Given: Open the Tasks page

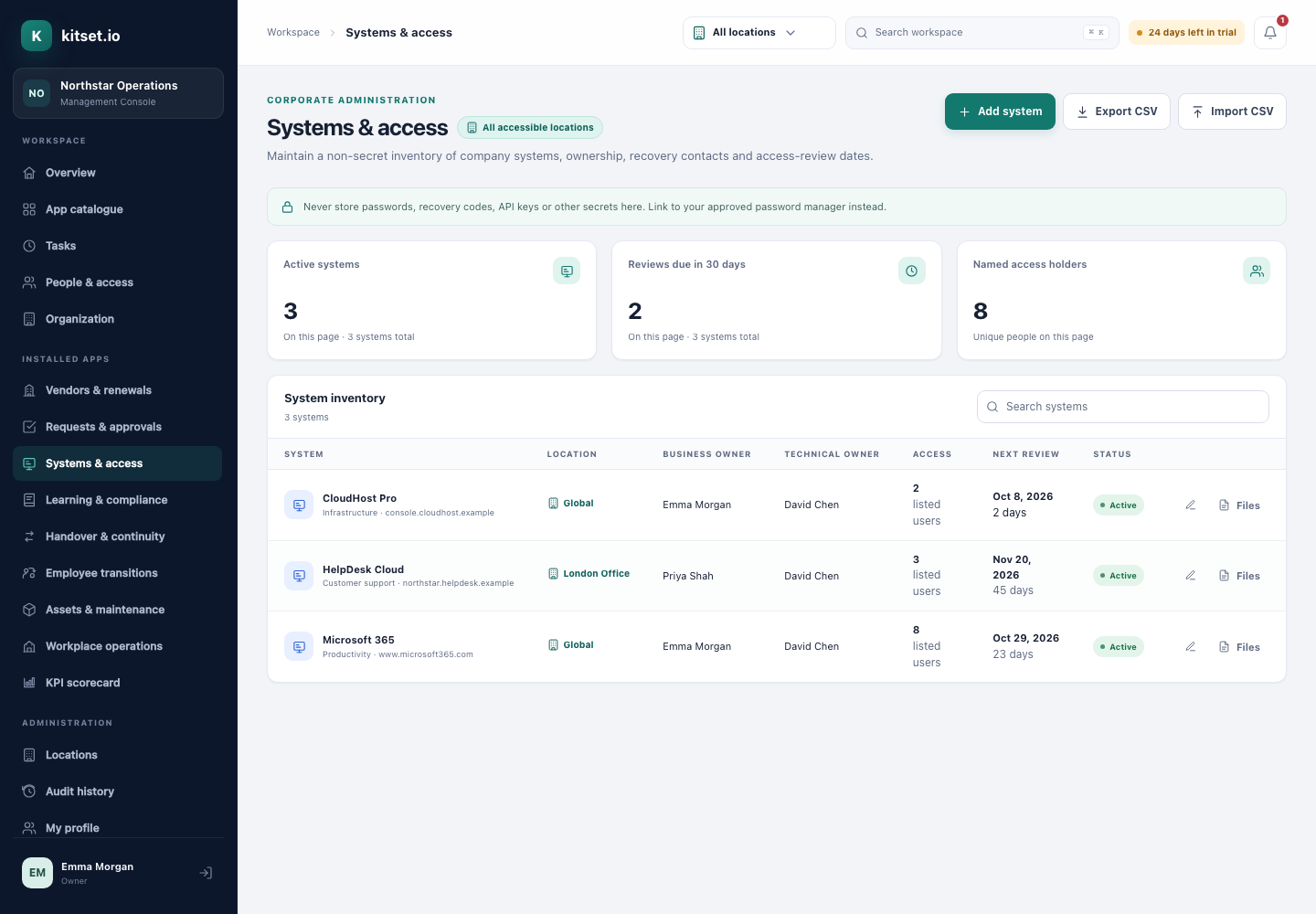Looking at the screenshot, I should click(x=118, y=246).
